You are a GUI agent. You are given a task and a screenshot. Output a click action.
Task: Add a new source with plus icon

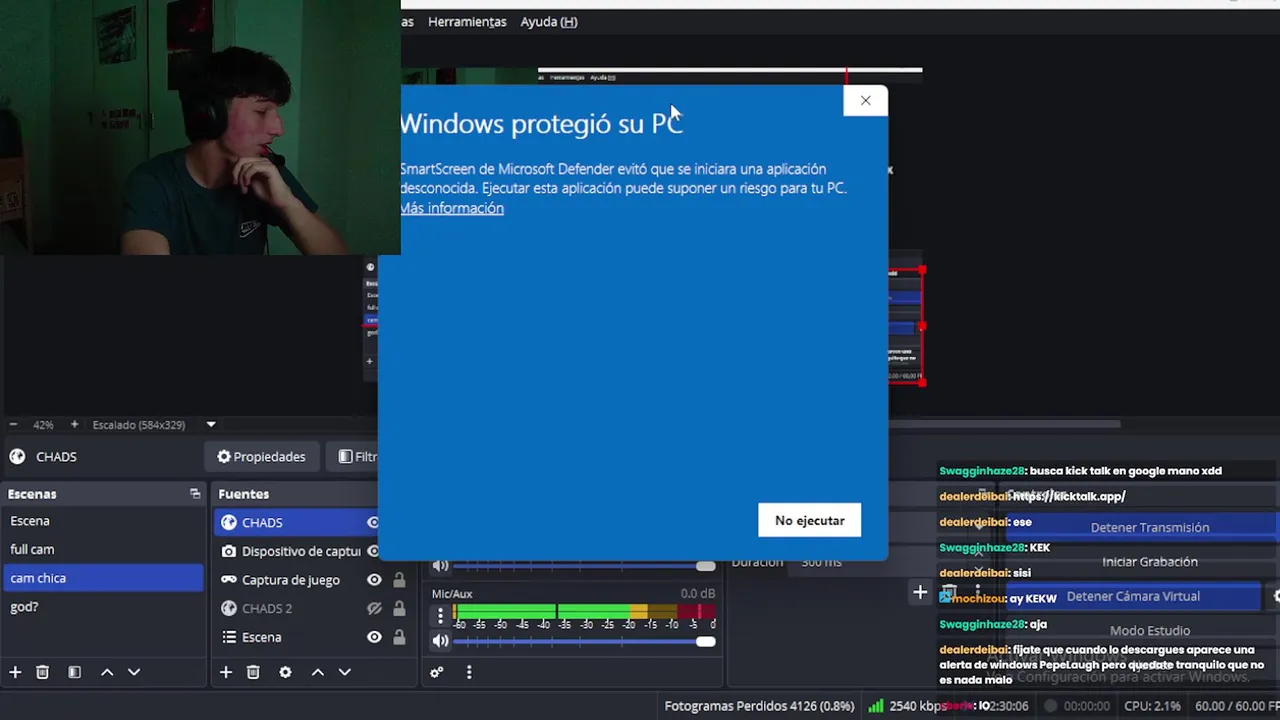tap(226, 672)
